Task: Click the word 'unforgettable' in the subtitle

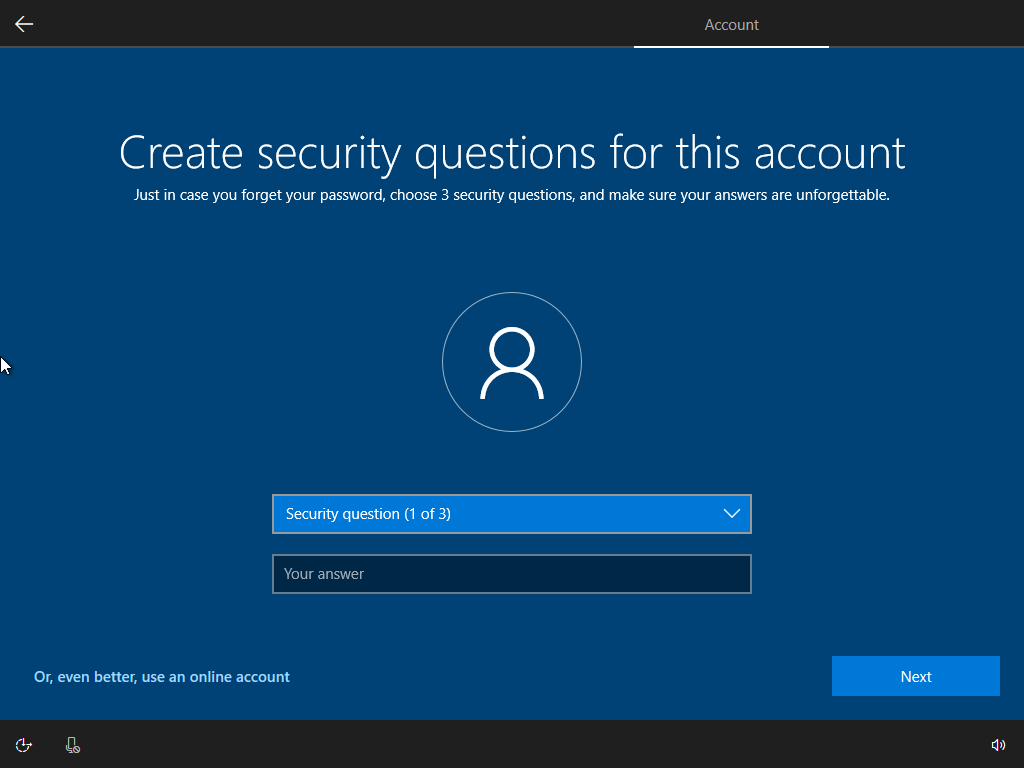Action: click(x=842, y=196)
